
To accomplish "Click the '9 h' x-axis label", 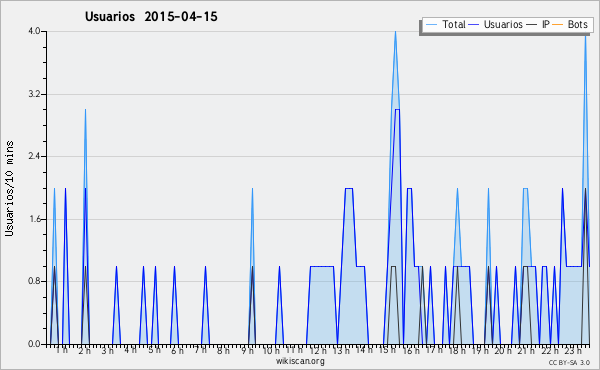I will 248,350.
